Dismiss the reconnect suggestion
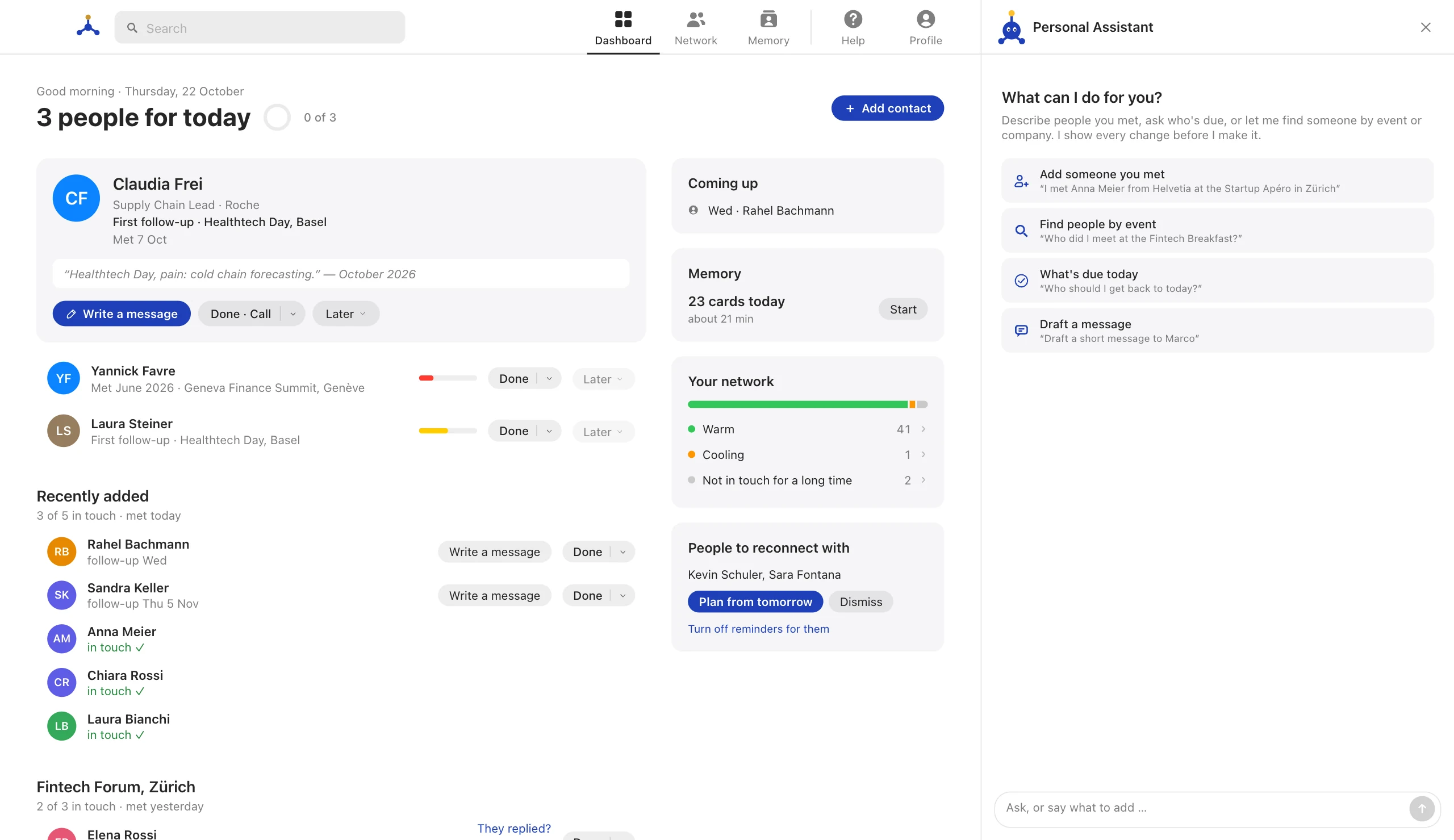This screenshot has height=840, width=1454. click(860, 601)
